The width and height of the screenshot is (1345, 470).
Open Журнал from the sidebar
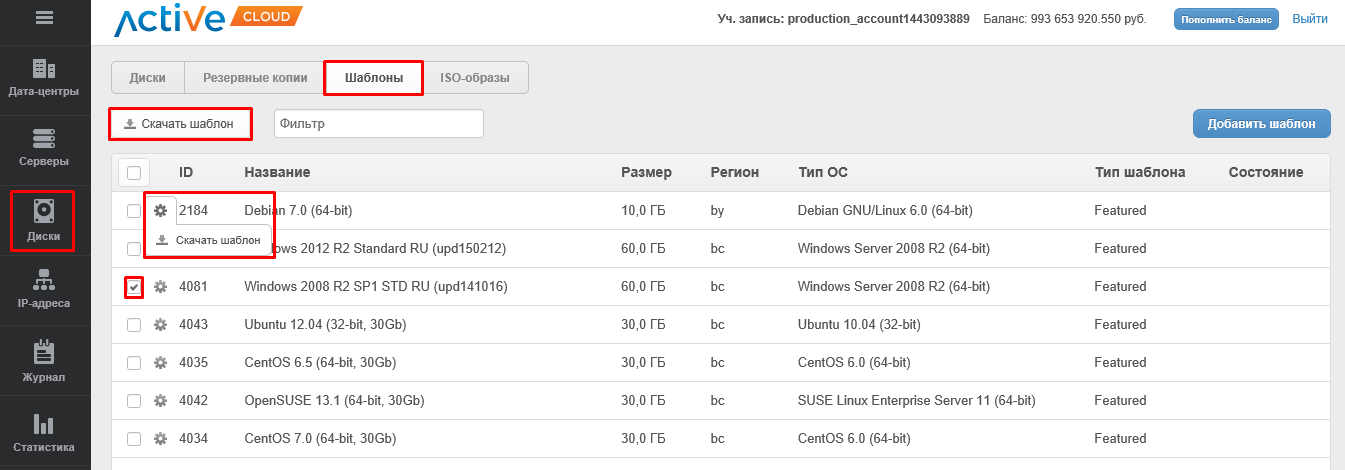[x=44, y=363]
